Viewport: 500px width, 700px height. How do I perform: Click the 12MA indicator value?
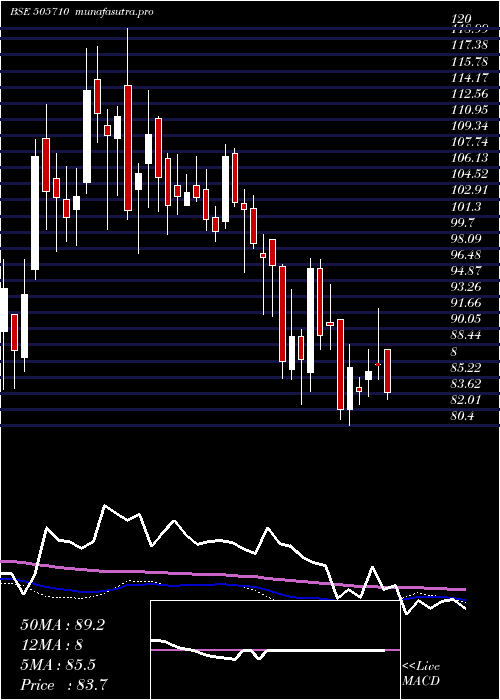tap(52, 645)
